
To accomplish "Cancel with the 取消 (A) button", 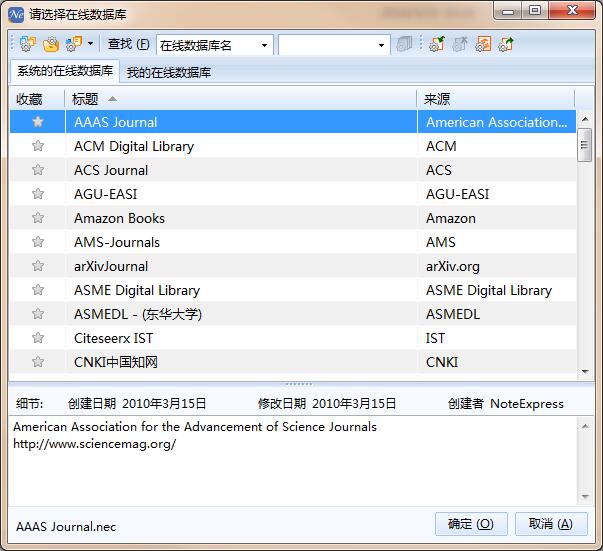I will click(x=551, y=524).
